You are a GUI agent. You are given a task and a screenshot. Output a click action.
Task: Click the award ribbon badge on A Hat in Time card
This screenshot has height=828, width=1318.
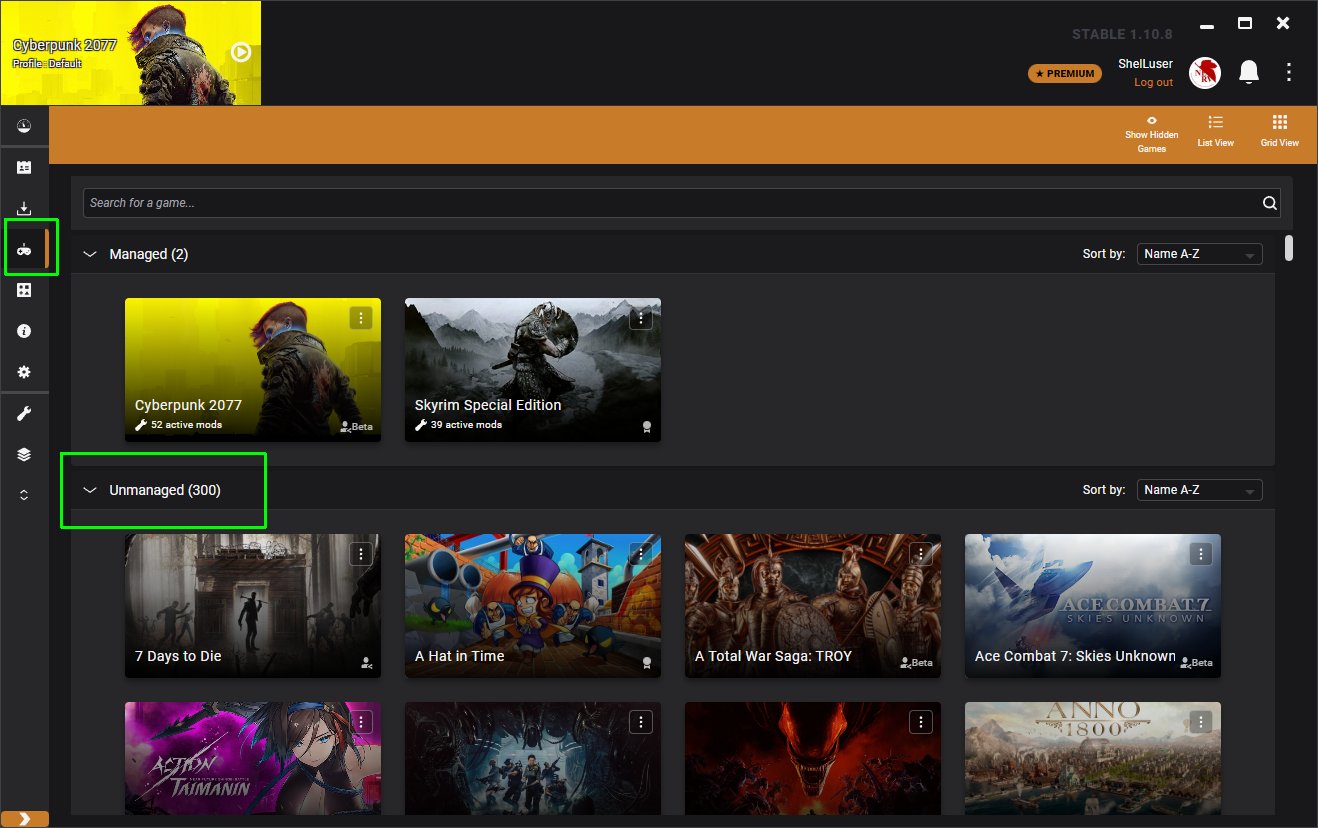(x=647, y=662)
